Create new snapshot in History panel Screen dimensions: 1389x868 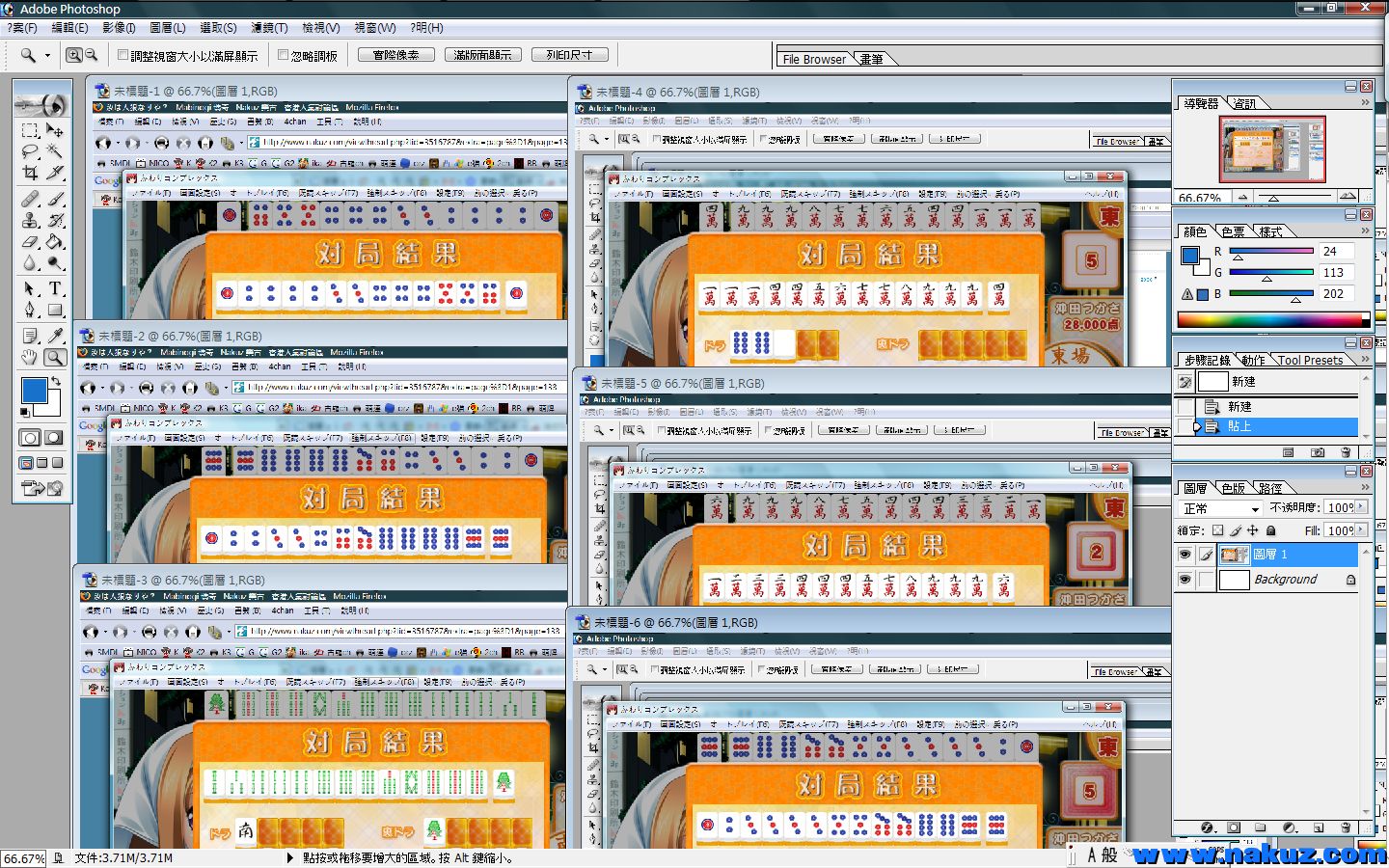click(1318, 452)
